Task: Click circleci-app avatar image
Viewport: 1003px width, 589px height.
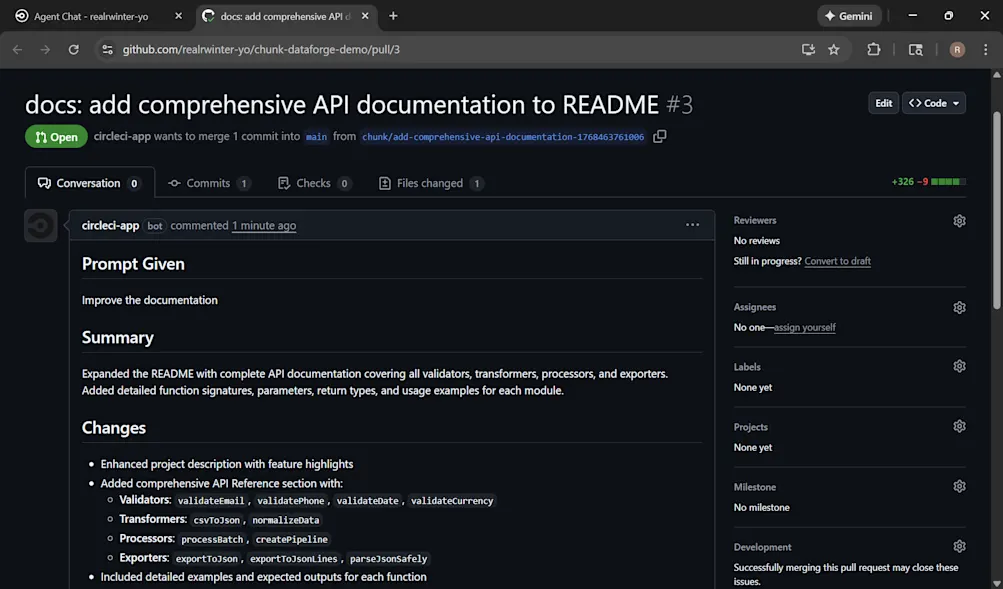Action: tap(41, 226)
